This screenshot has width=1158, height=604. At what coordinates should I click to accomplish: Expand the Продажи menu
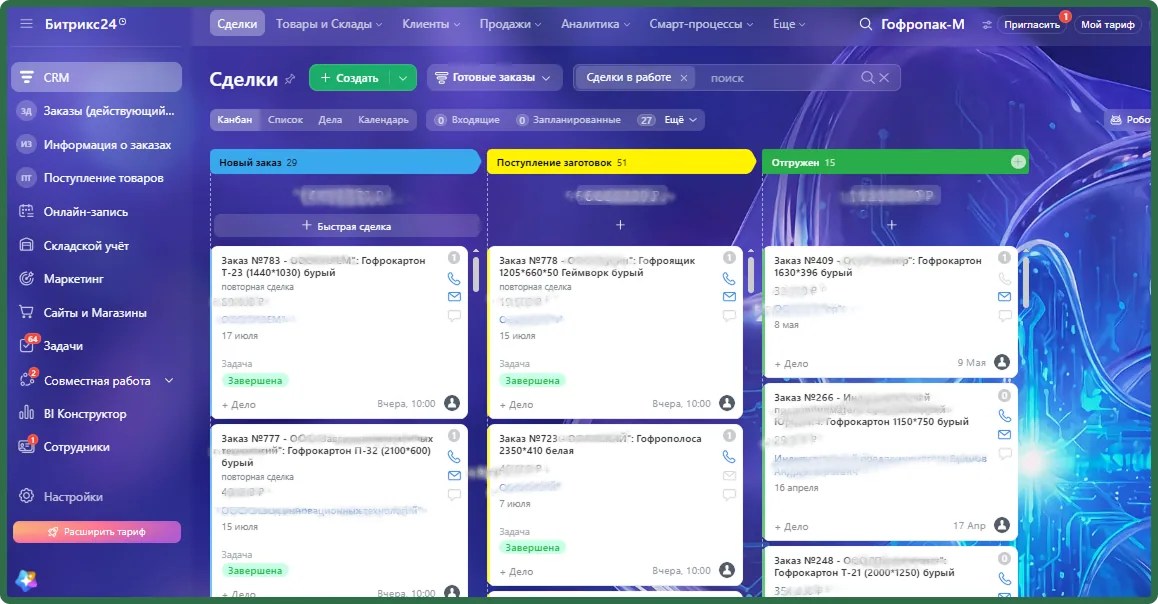tap(510, 24)
